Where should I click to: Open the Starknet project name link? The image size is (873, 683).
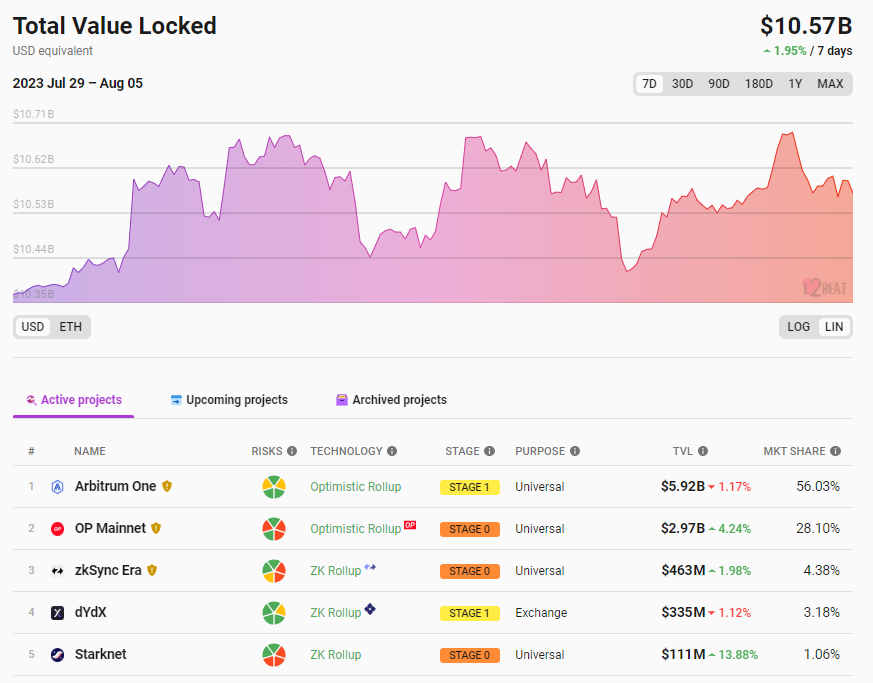coord(100,655)
